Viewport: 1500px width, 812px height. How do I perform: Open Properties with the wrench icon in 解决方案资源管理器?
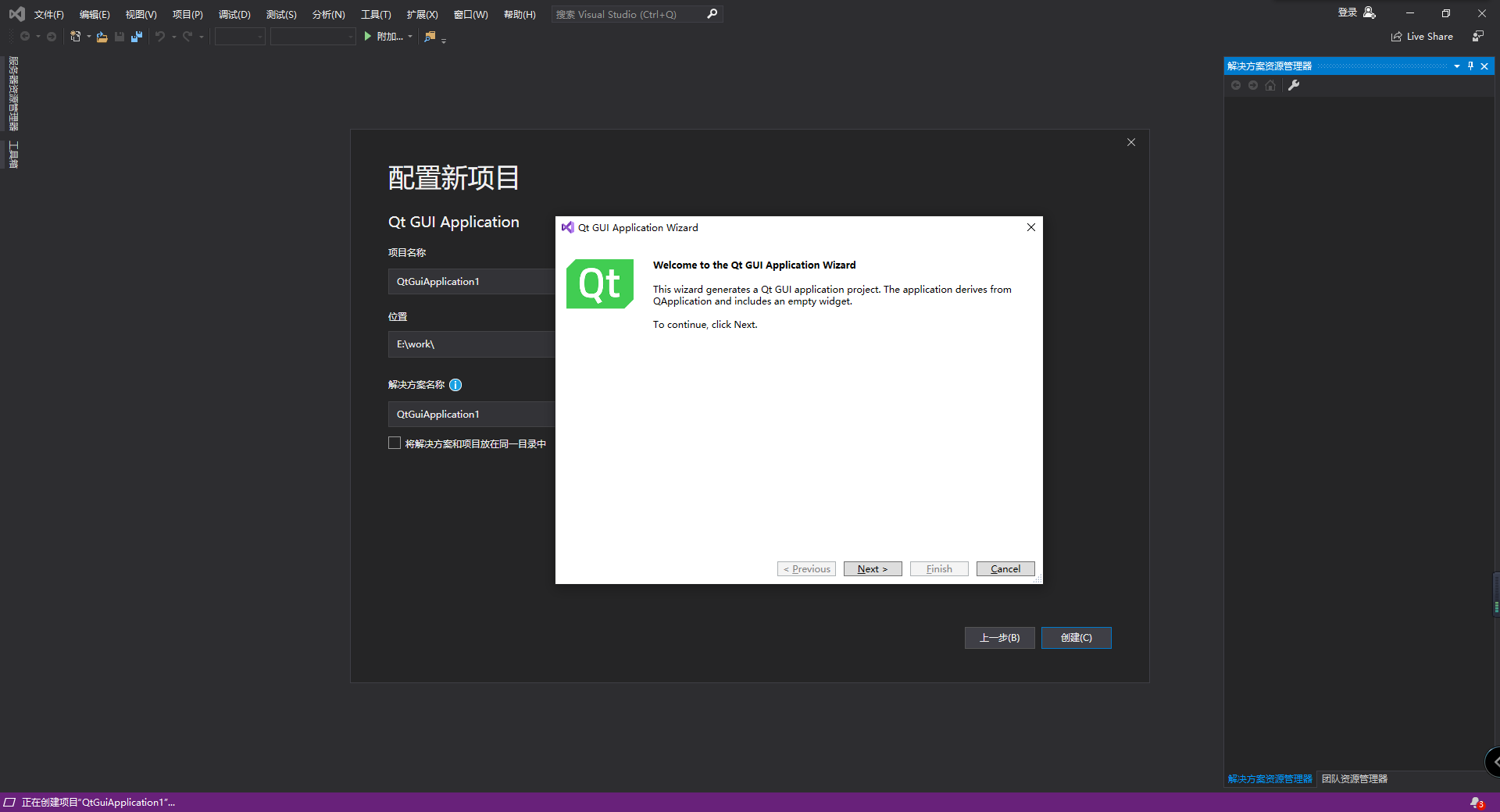tap(1295, 86)
